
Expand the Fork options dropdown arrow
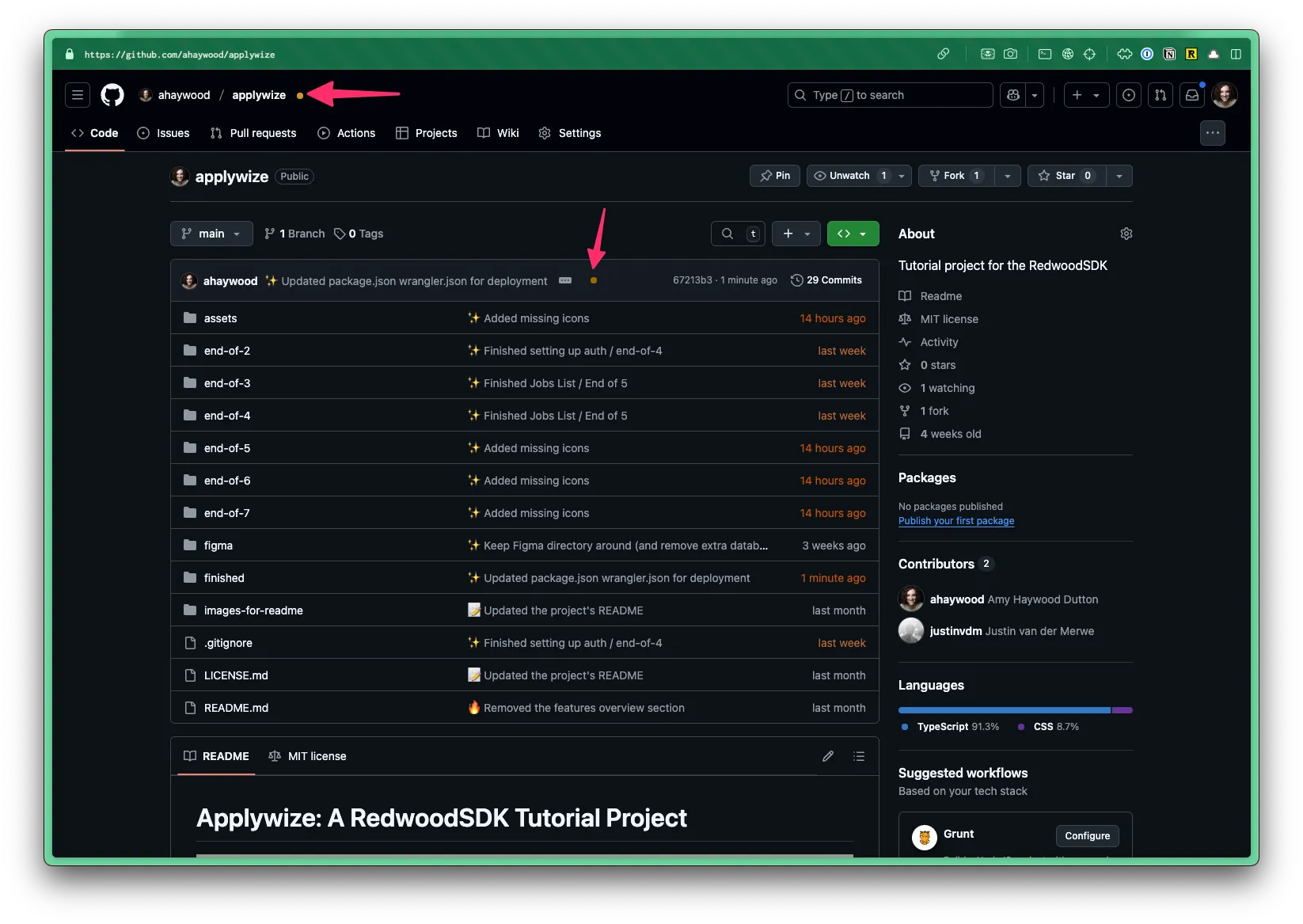pyautogui.click(x=1007, y=176)
